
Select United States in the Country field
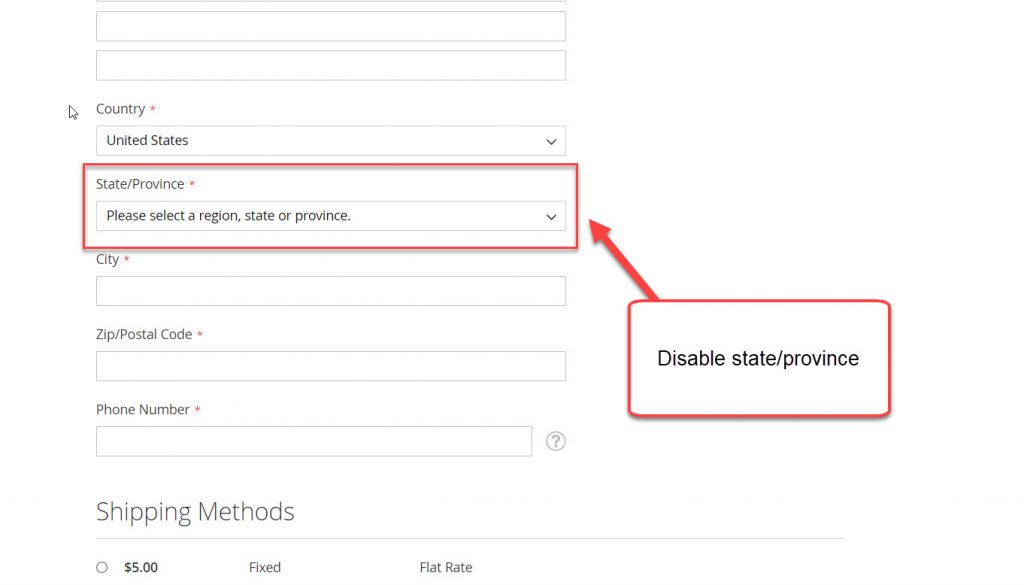(x=330, y=140)
